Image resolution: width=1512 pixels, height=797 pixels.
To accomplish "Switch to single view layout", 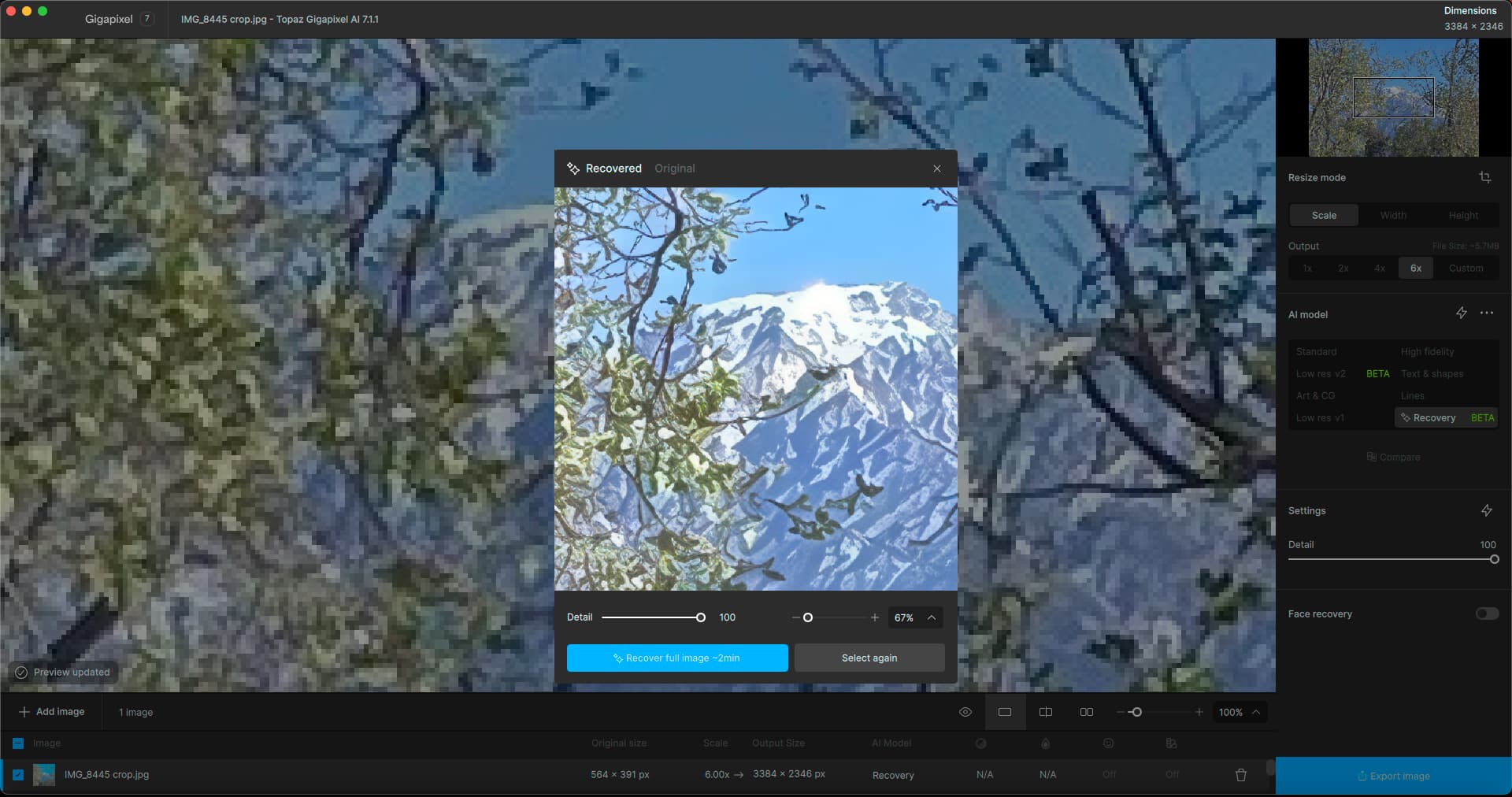I will click(1004, 712).
